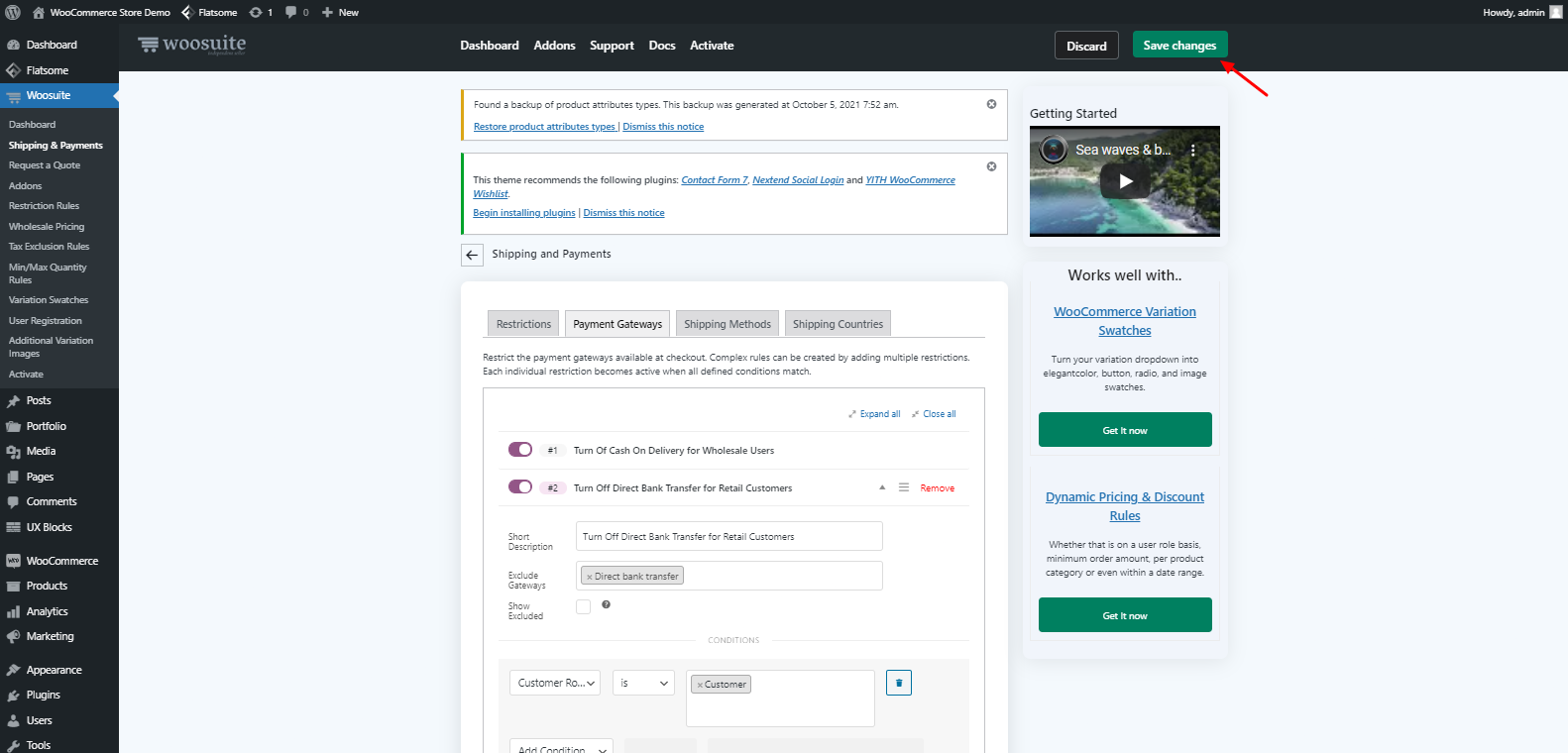This screenshot has height=753, width=1568.
Task: Click the Save changes button
Action: point(1179,46)
